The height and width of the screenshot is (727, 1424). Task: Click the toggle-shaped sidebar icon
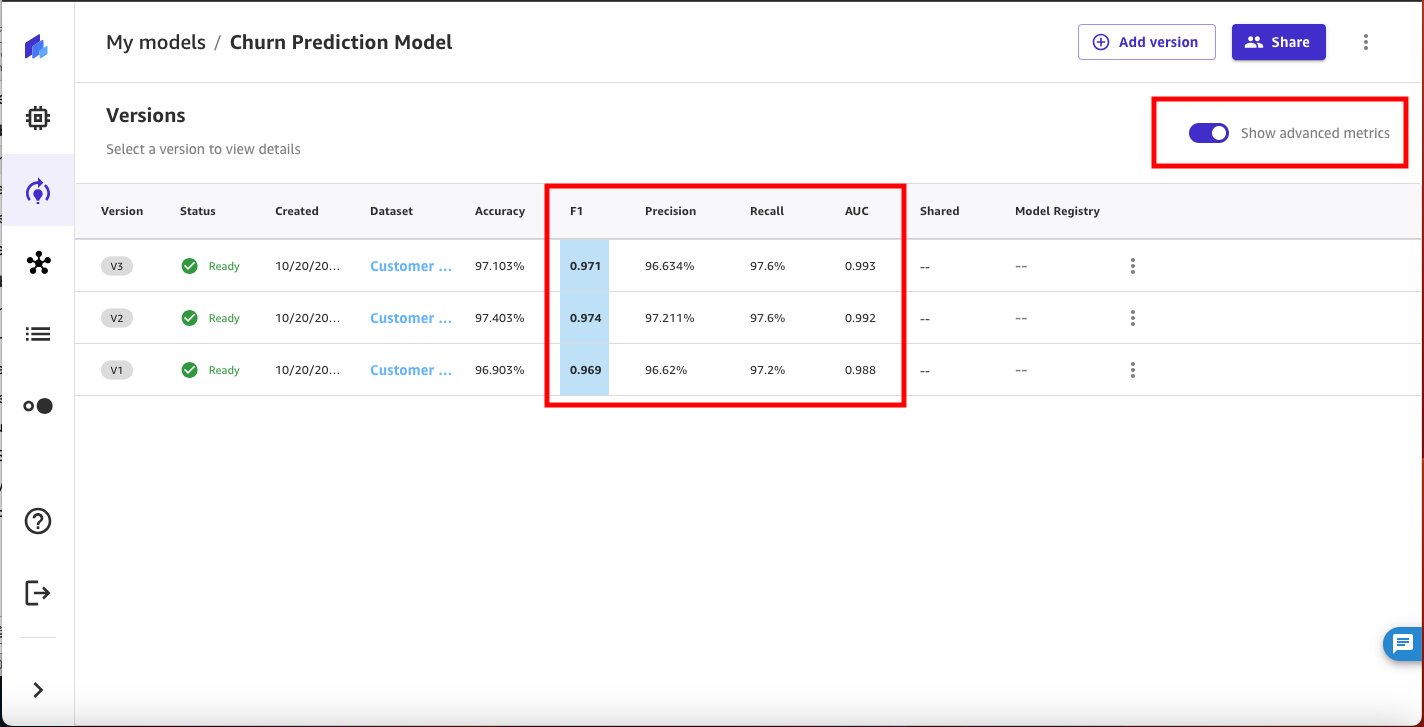(x=37, y=406)
